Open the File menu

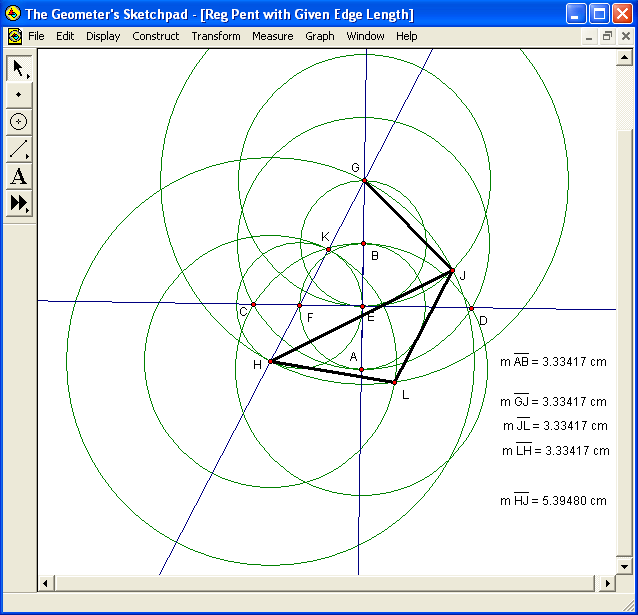(x=36, y=36)
